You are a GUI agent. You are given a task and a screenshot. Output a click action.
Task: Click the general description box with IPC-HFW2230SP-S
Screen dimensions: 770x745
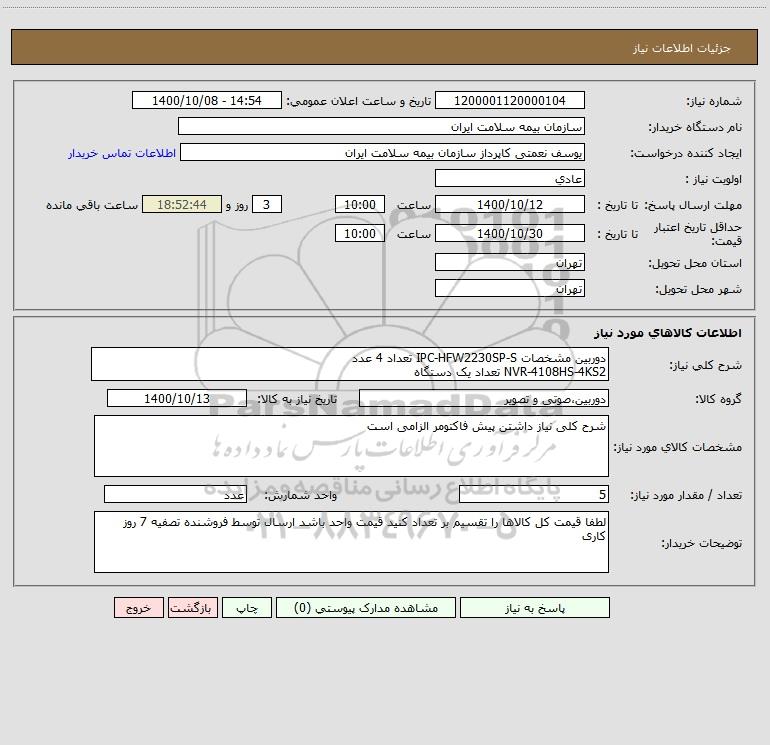click(350, 364)
